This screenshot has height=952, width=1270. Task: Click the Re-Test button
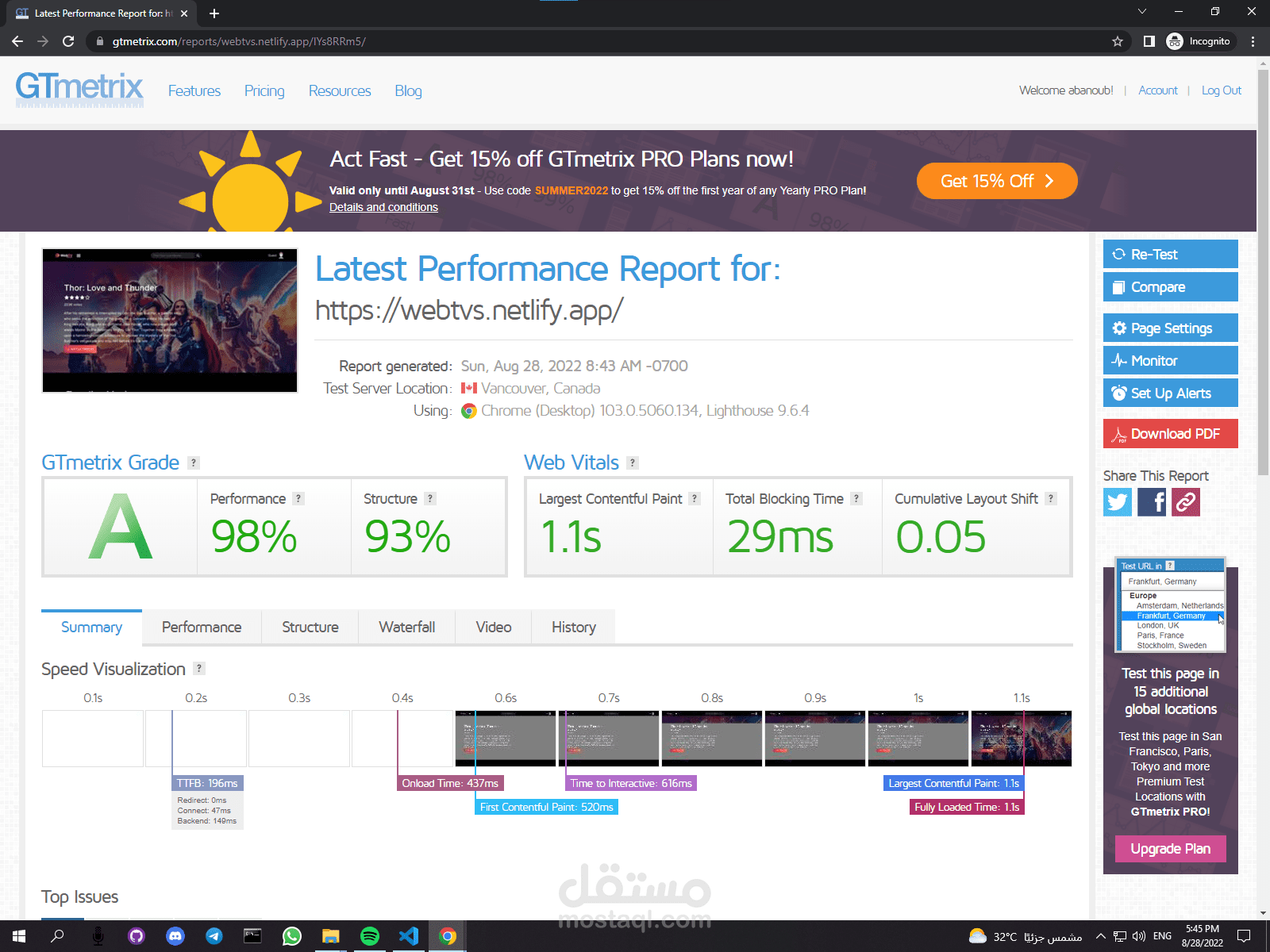point(1170,254)
